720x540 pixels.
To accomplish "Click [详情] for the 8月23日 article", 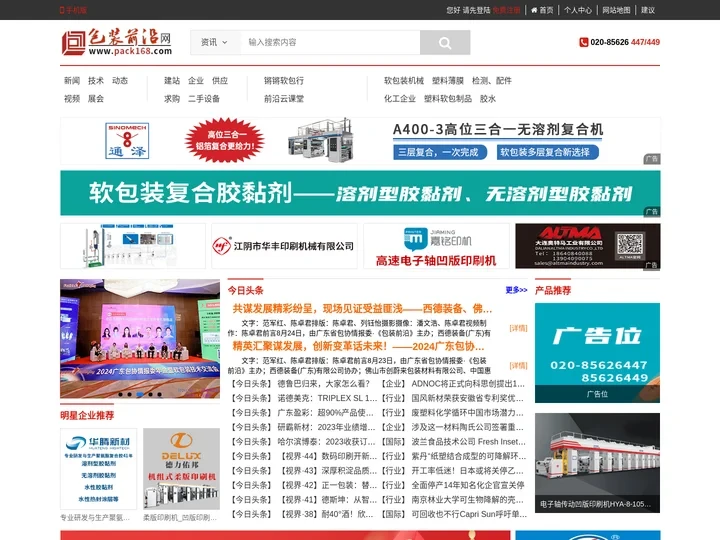I will coord(518,366).
